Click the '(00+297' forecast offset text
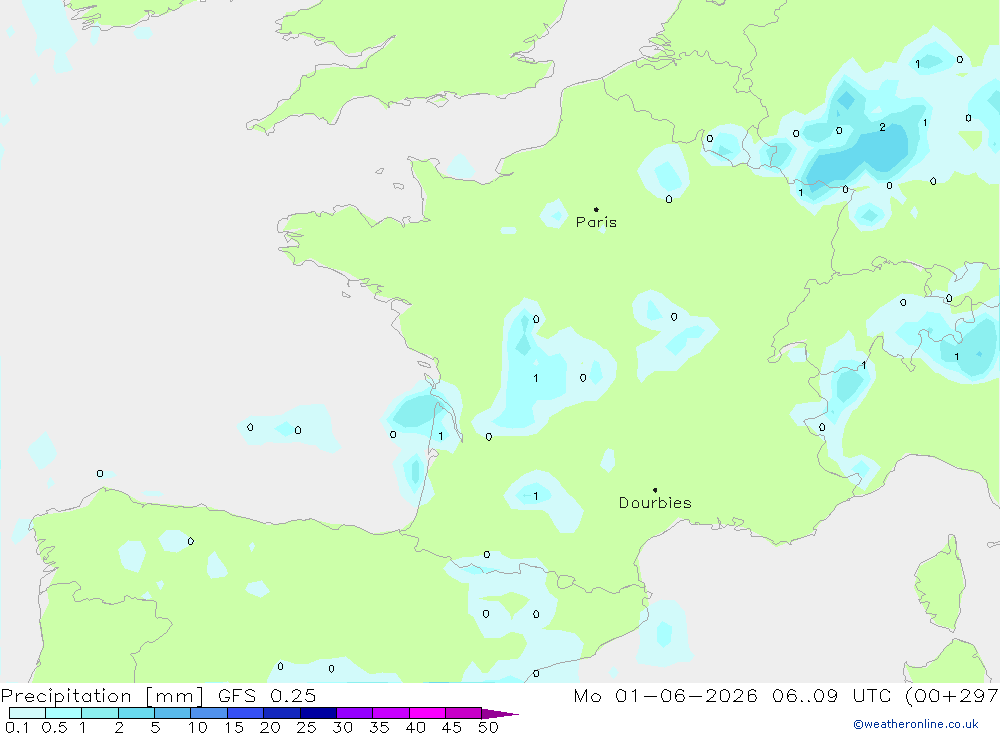 pyautogui.click(x=952, y=696)
